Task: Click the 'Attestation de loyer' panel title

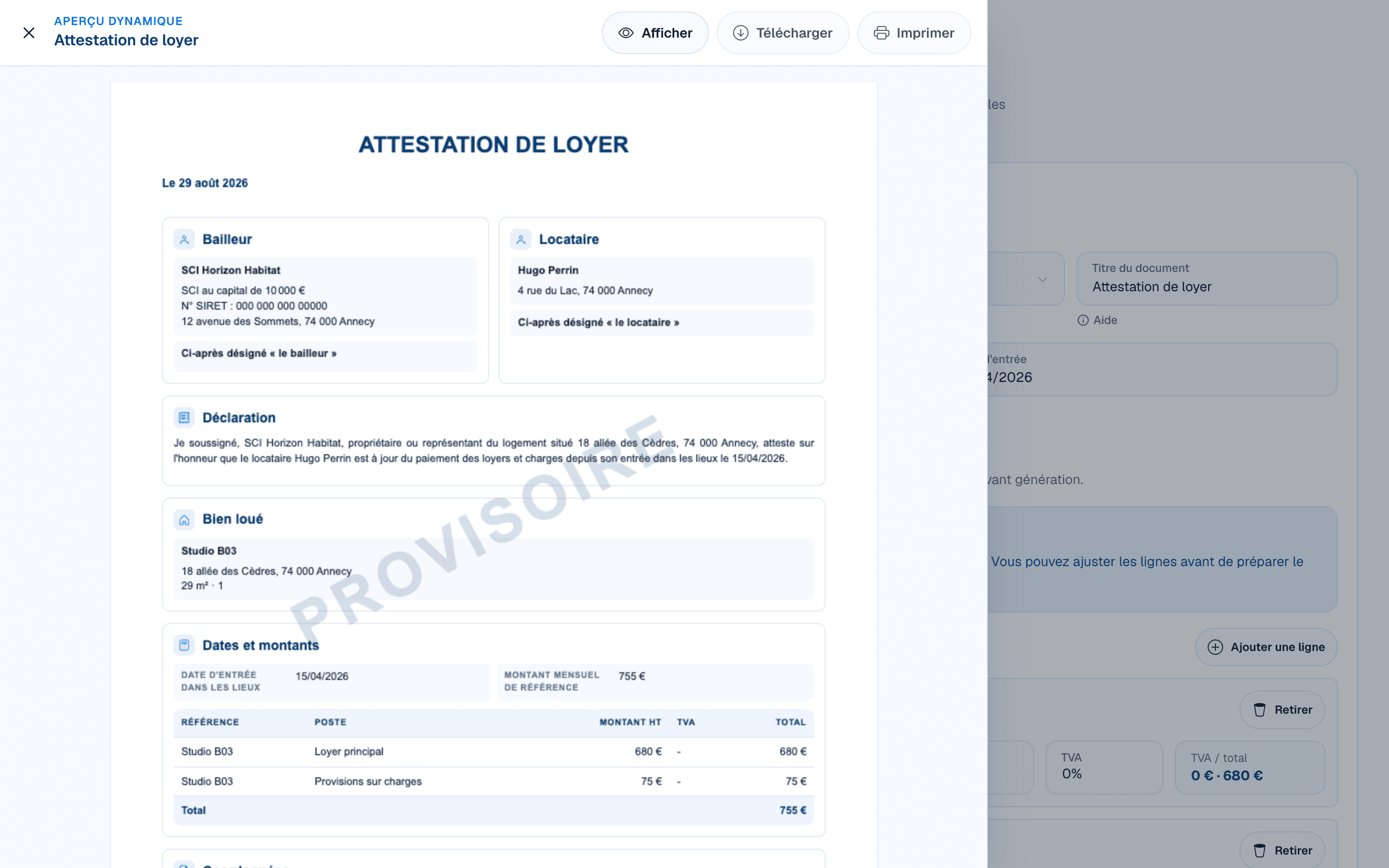Action: coord(126,40)
